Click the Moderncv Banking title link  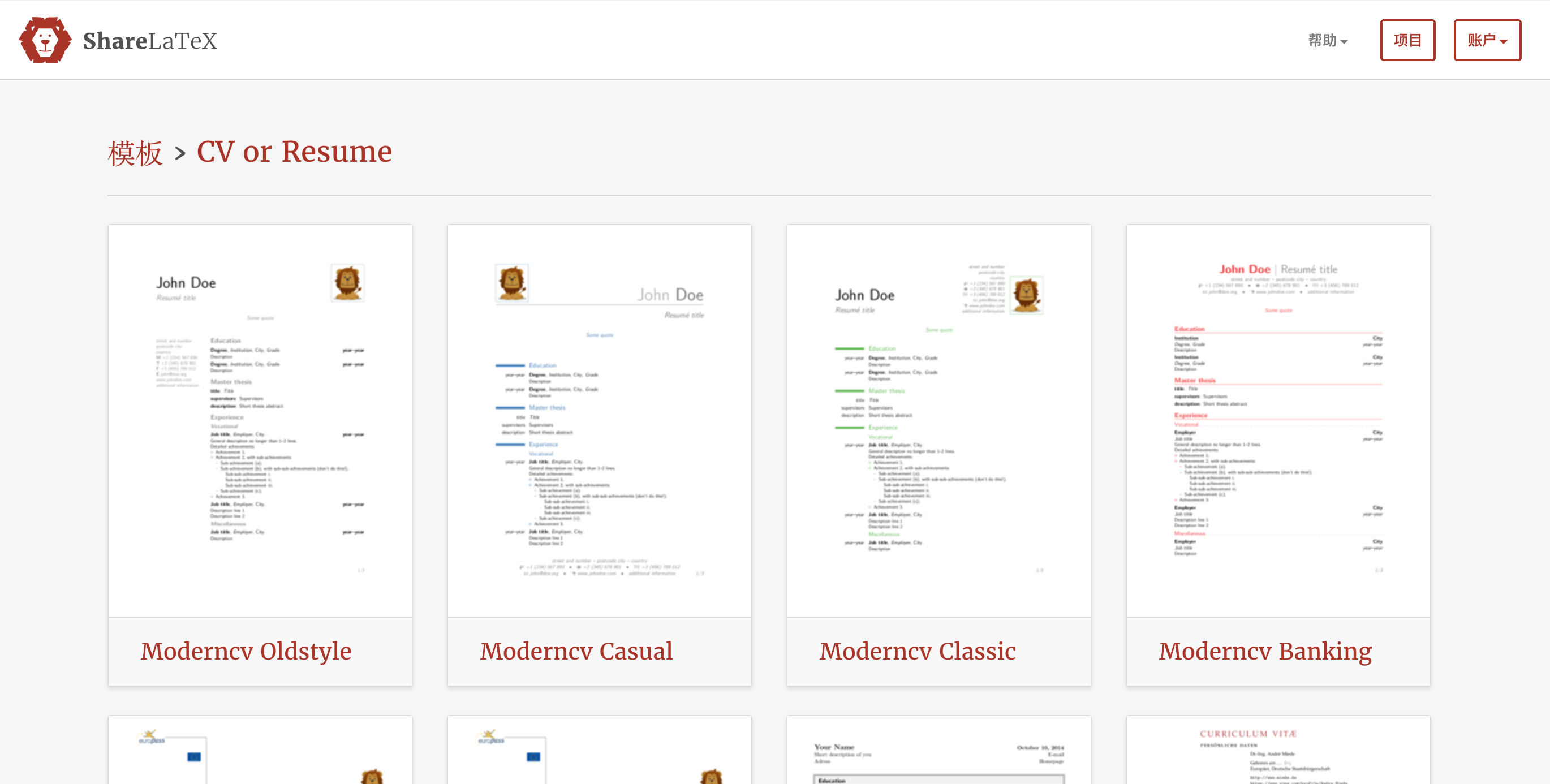(x=1265, y=651)
